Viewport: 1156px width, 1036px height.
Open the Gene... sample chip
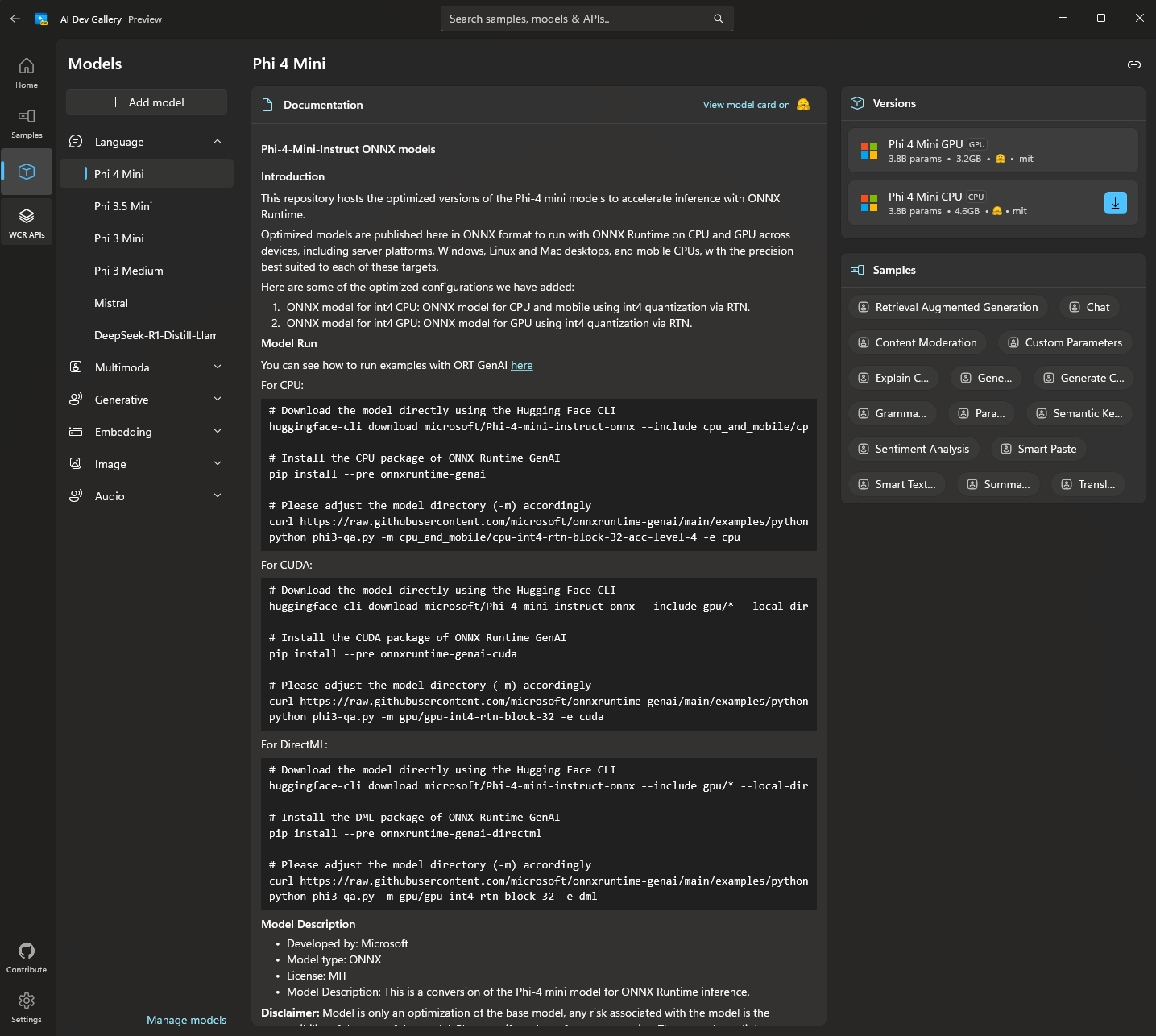[x=986, y=378]
